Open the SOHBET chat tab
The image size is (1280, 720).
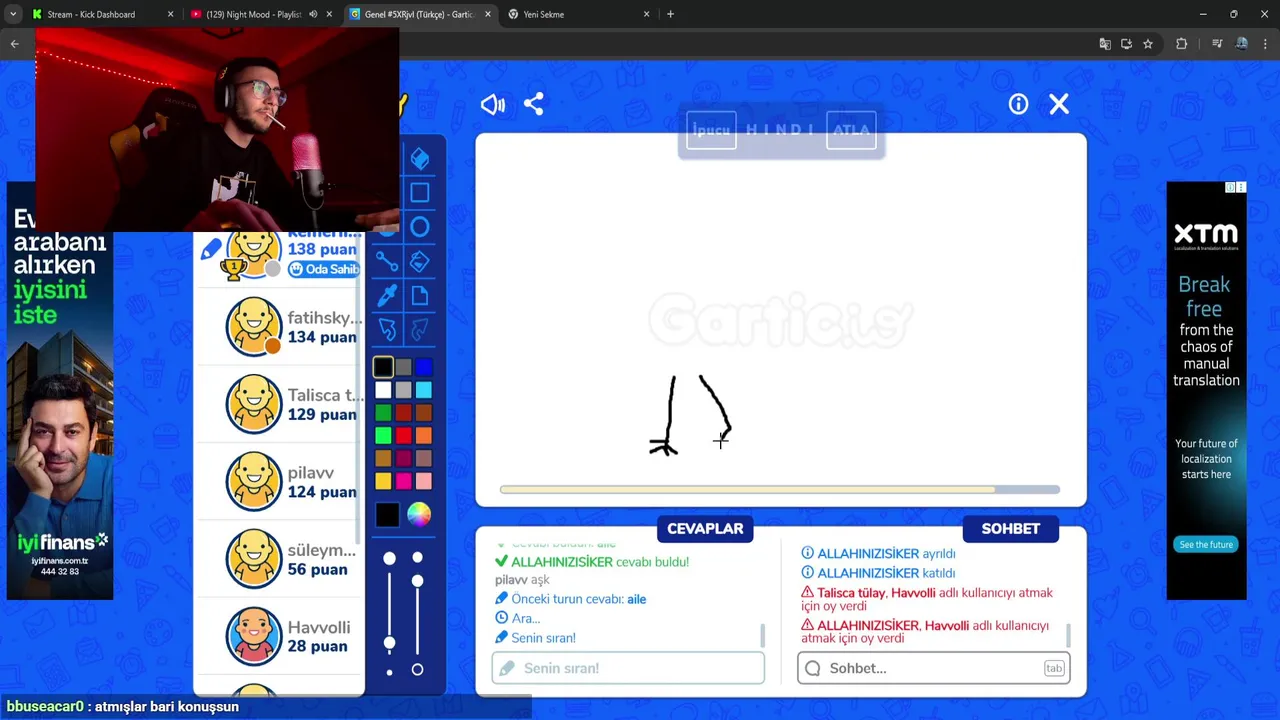(x=1010, y=528)
